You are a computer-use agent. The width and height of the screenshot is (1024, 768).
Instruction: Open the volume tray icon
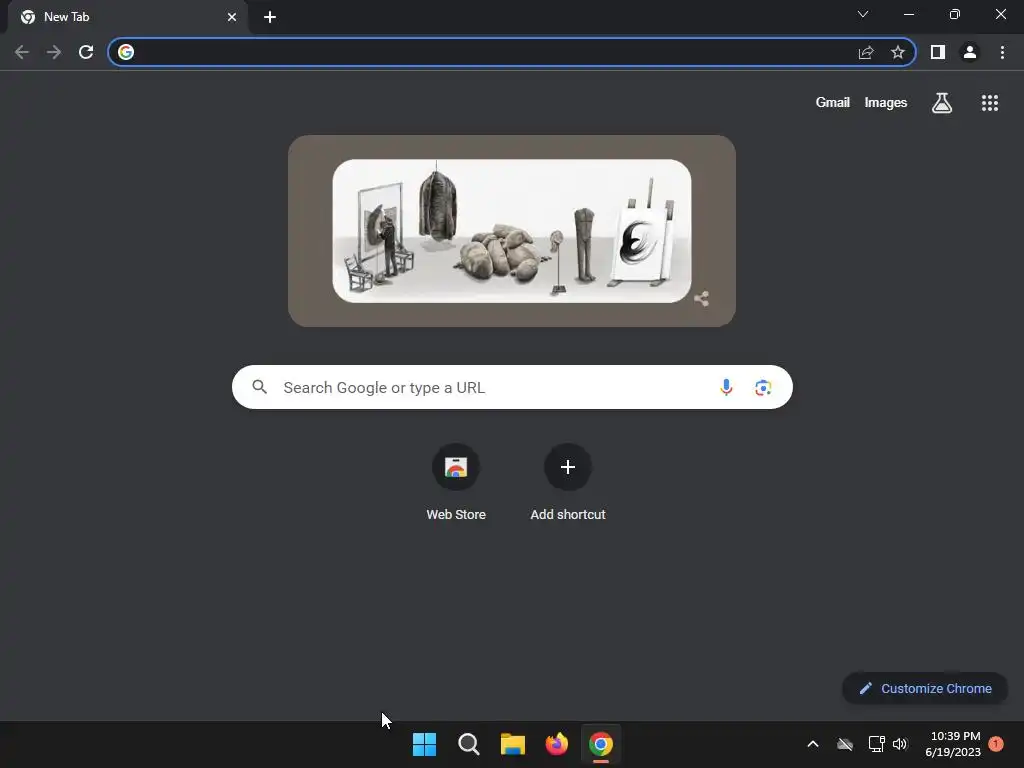900,744
